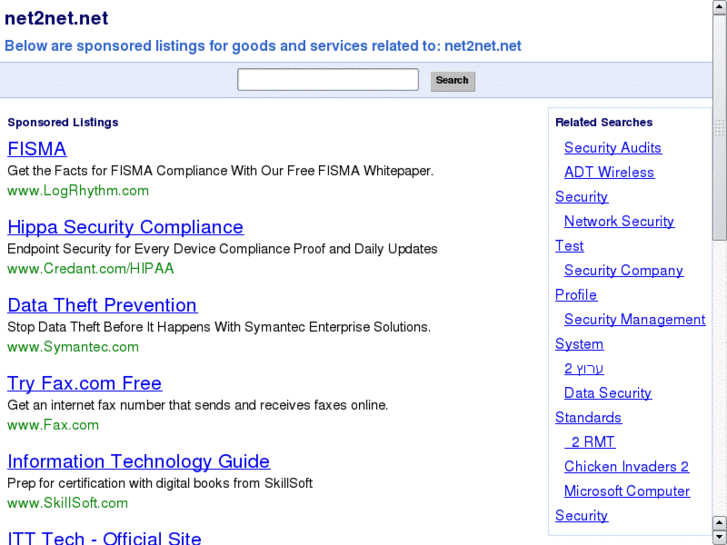Visit www.Credant.com/HIPAA link
Screen dimensions: 727x545
coord(90,269)
